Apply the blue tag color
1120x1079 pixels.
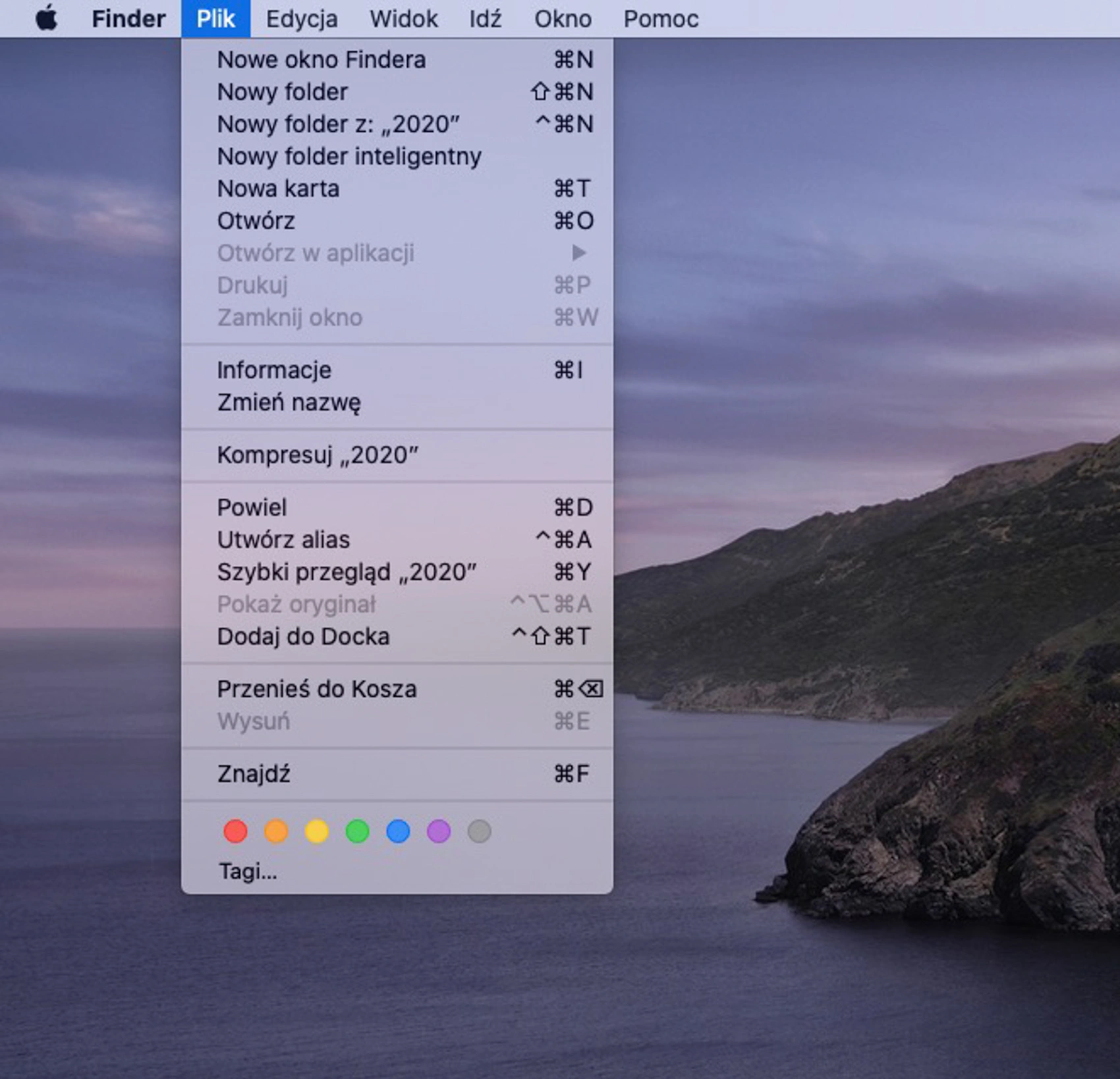click(x=398, y=831)
